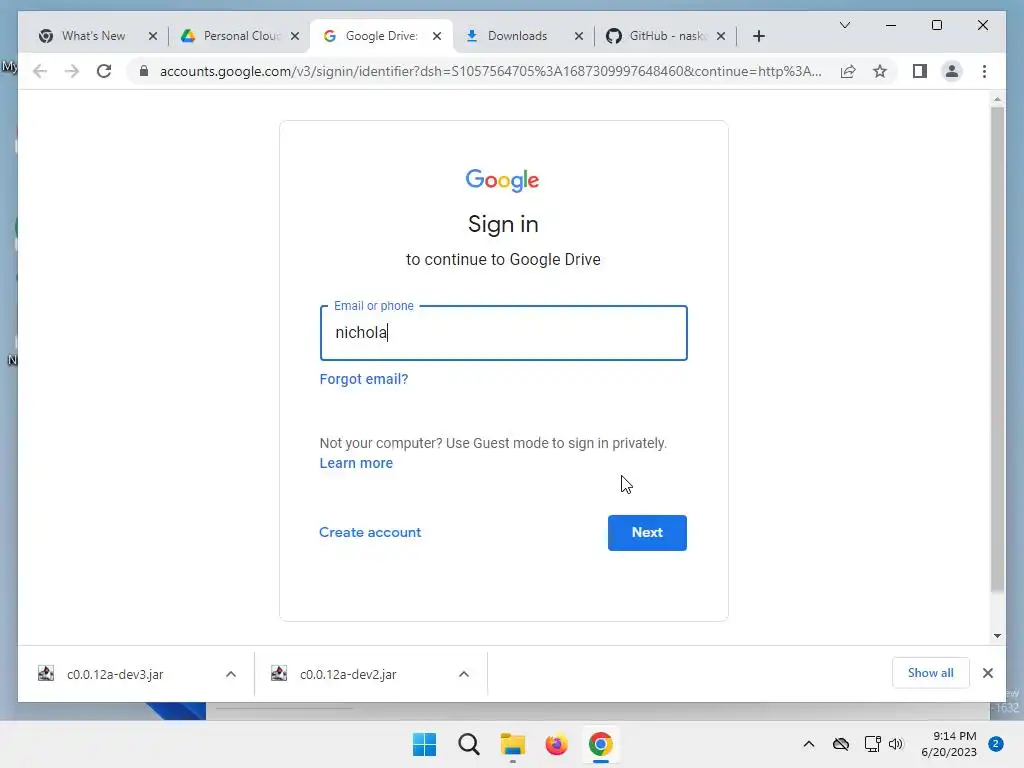The height and width of the screenshot is (768, 1024).
Task: Show hidden system tray icons
Action: pos(808,744)
